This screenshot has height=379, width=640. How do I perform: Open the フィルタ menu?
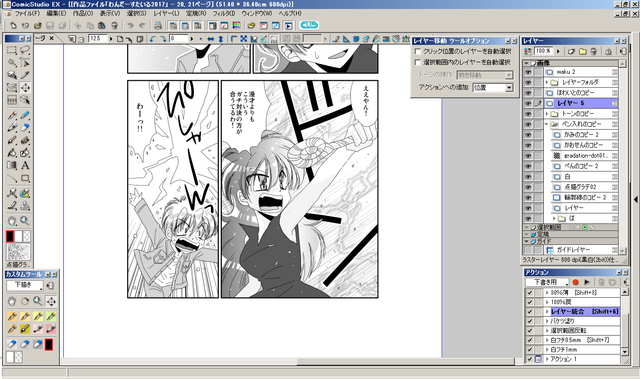click(x=224, y=13)
